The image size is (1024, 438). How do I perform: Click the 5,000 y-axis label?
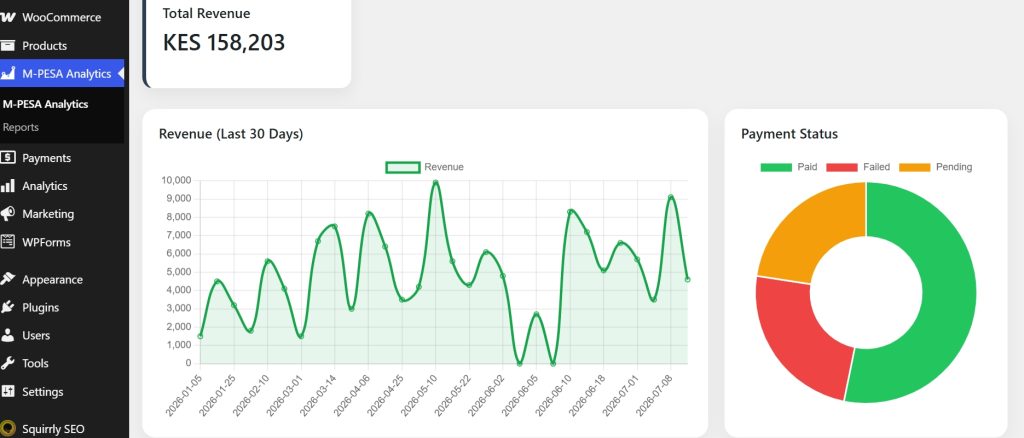point(178,272)
